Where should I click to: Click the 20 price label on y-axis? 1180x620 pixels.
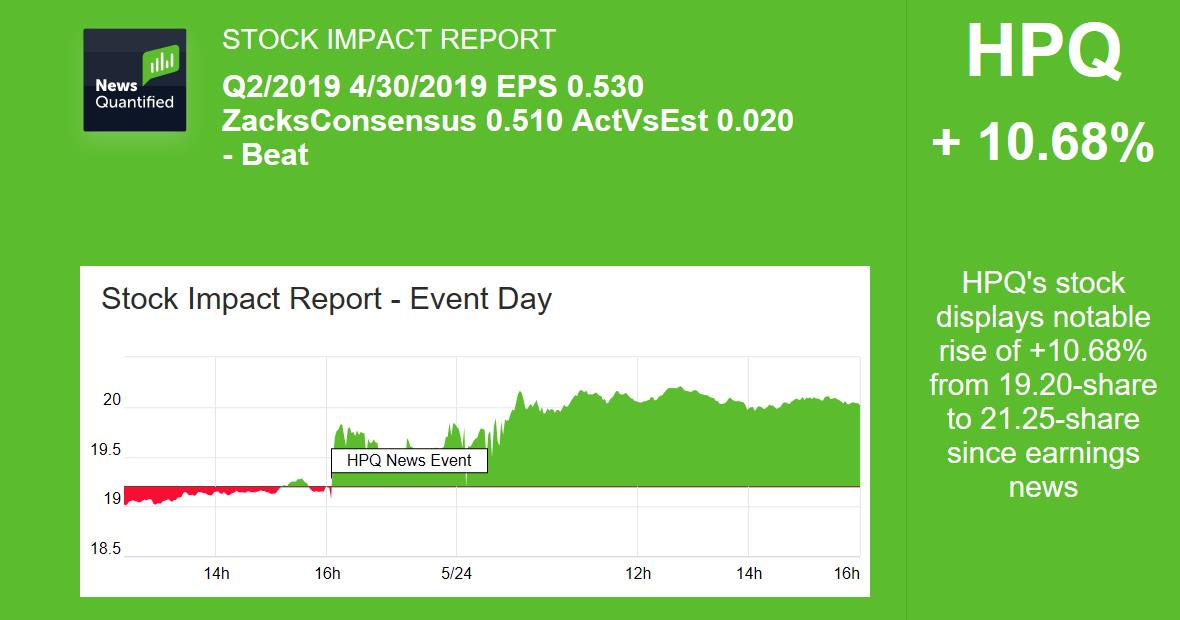tap(111, 400)
